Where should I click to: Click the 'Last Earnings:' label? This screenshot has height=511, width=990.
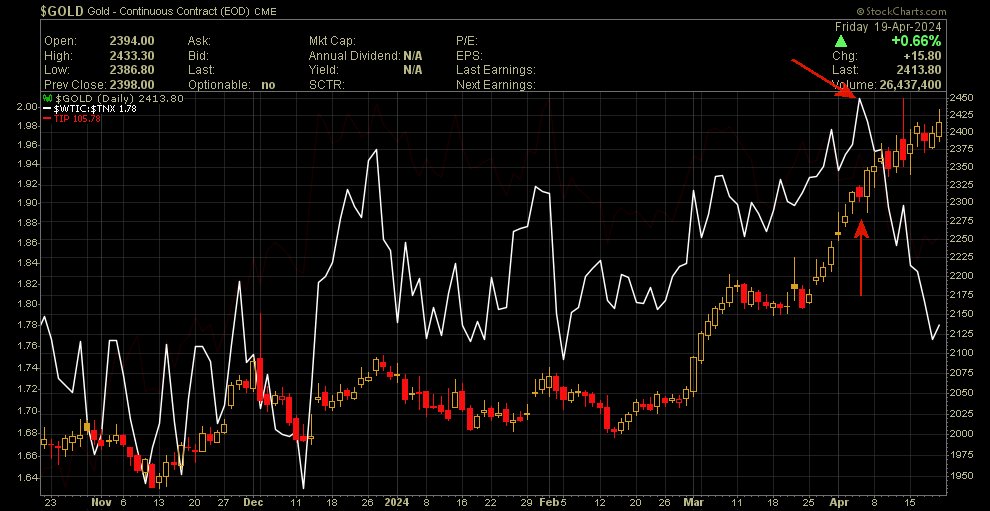[x=495, y=70]
